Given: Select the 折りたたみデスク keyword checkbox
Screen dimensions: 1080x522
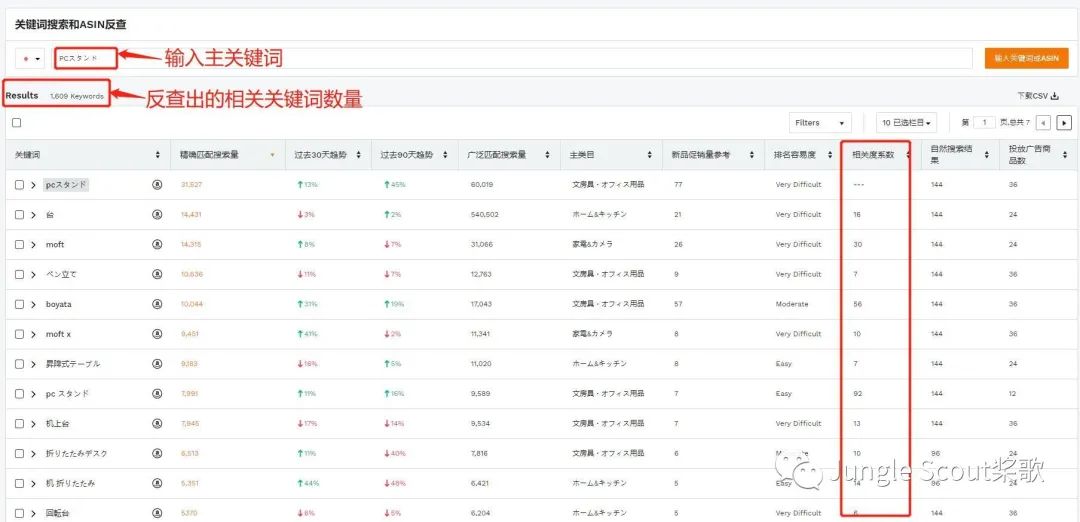Looking at the screenshot, I should pos(19,453).
